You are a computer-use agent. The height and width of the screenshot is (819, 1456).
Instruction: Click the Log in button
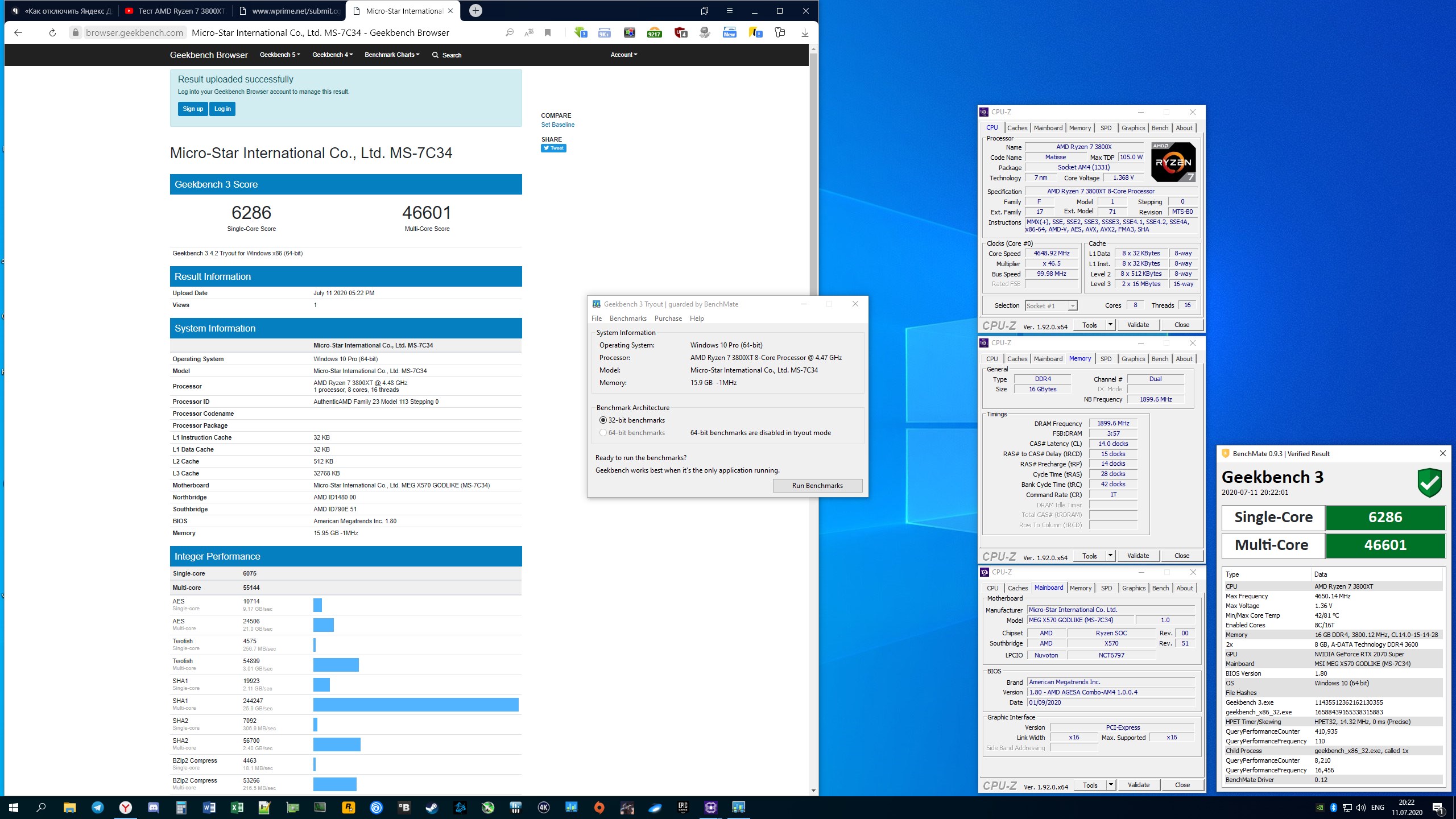pos(222,109)
